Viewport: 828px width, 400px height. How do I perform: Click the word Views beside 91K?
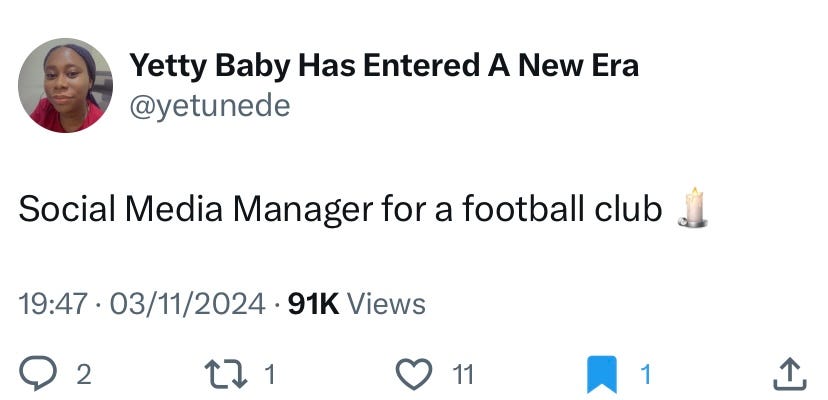[x=386, y=304]
